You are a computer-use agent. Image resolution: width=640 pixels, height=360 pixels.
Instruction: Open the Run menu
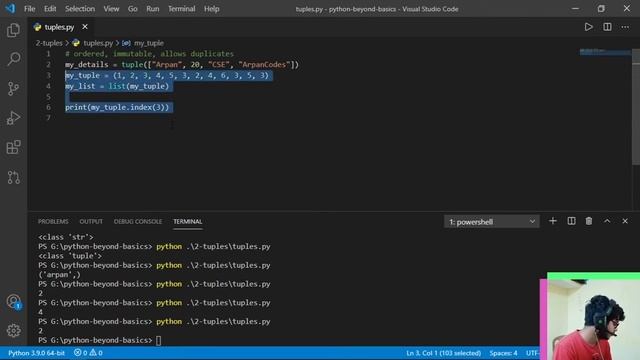153,9
